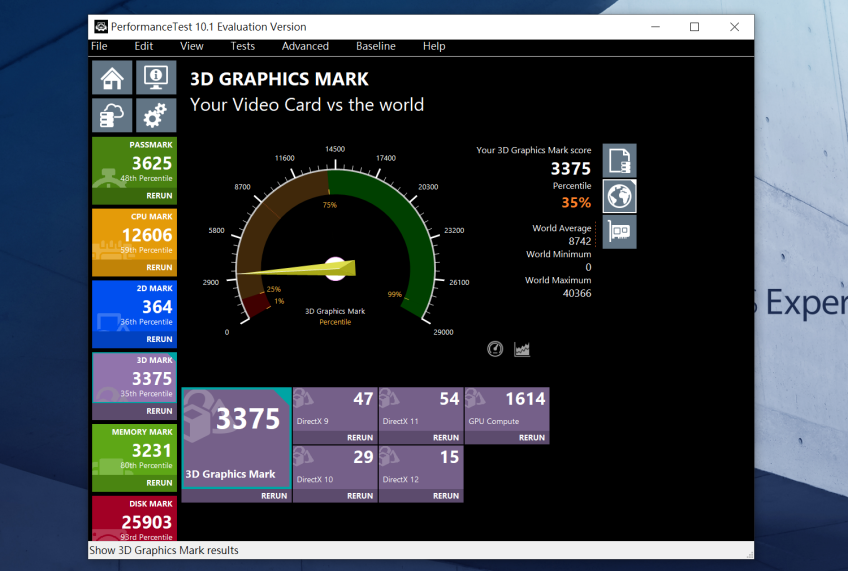The height and width of the screenshot is (571, 848).
Task: Rerun the DirectX 10 test
Action: tap(360, 496)
